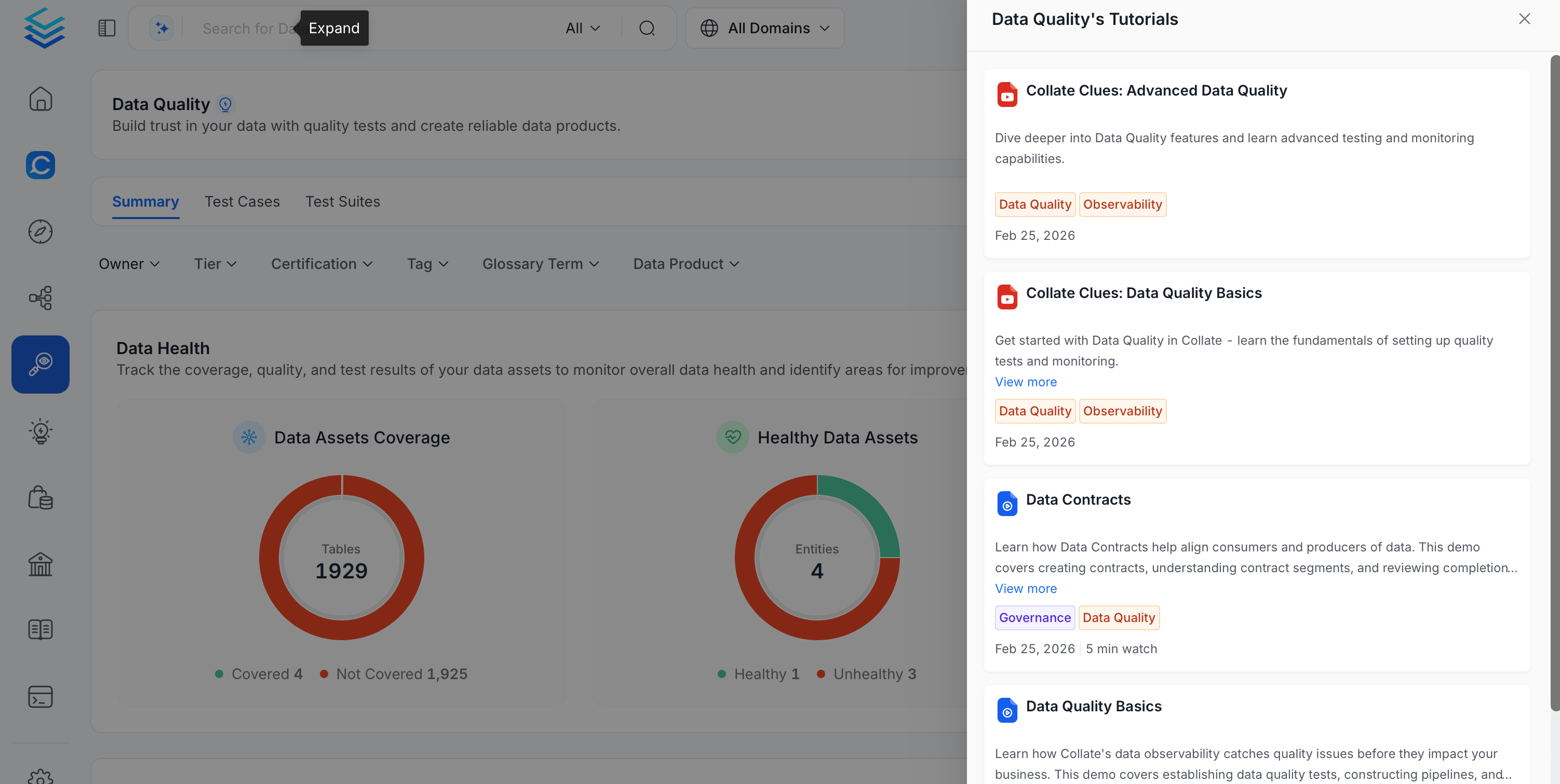Click Data Quality tag on Data Contracts card
The height and width of the screenshot is (784, 1560).
pyautogui.click(x=1119, y=617)
